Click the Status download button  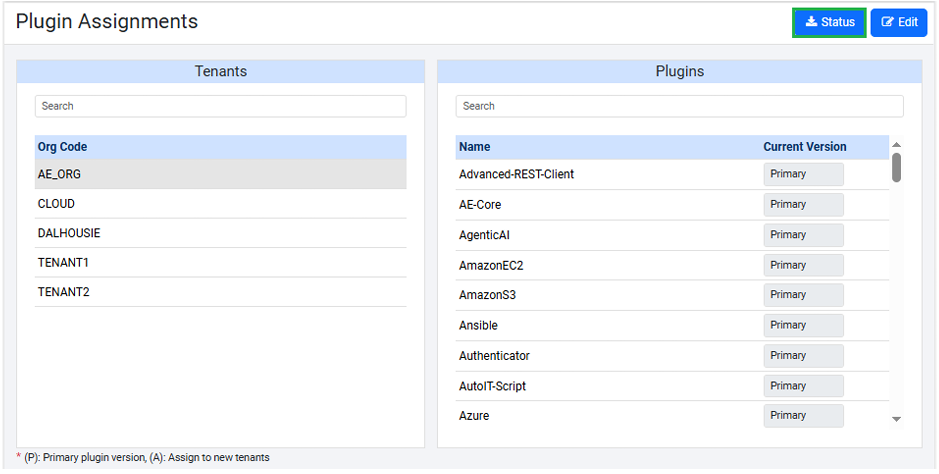829,23
